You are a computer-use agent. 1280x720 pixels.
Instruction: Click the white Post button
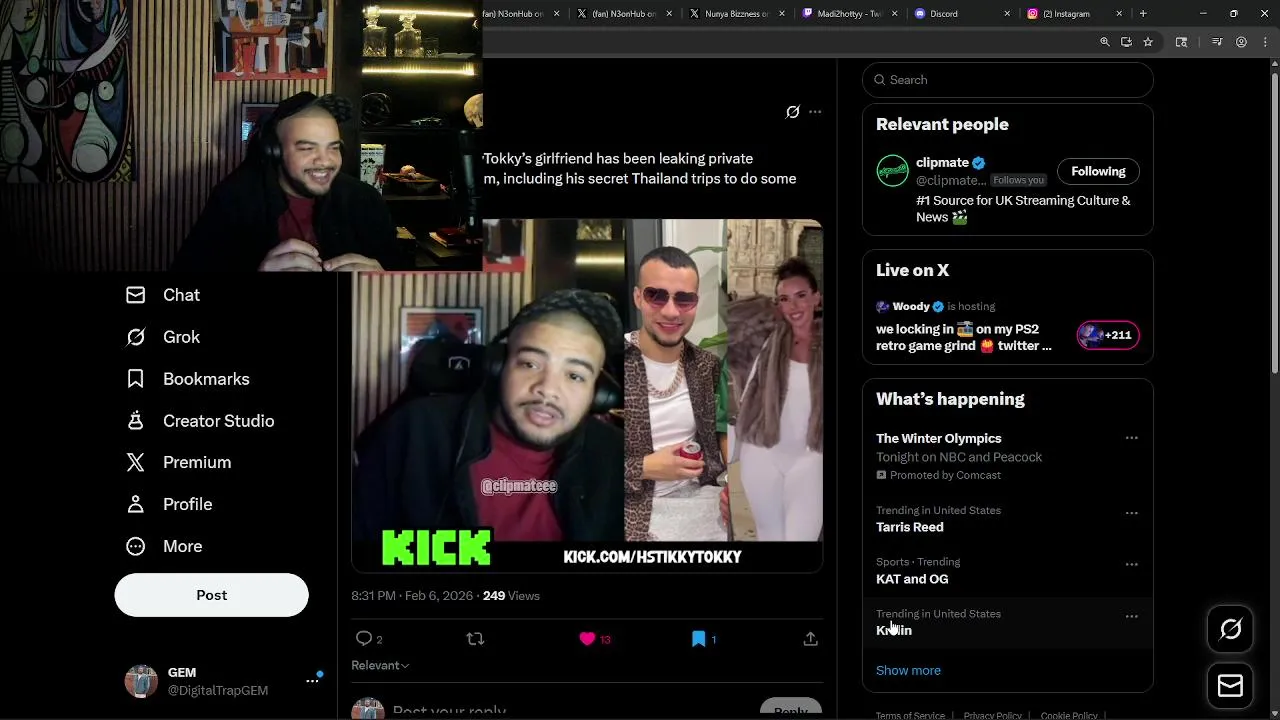(211, 595)
